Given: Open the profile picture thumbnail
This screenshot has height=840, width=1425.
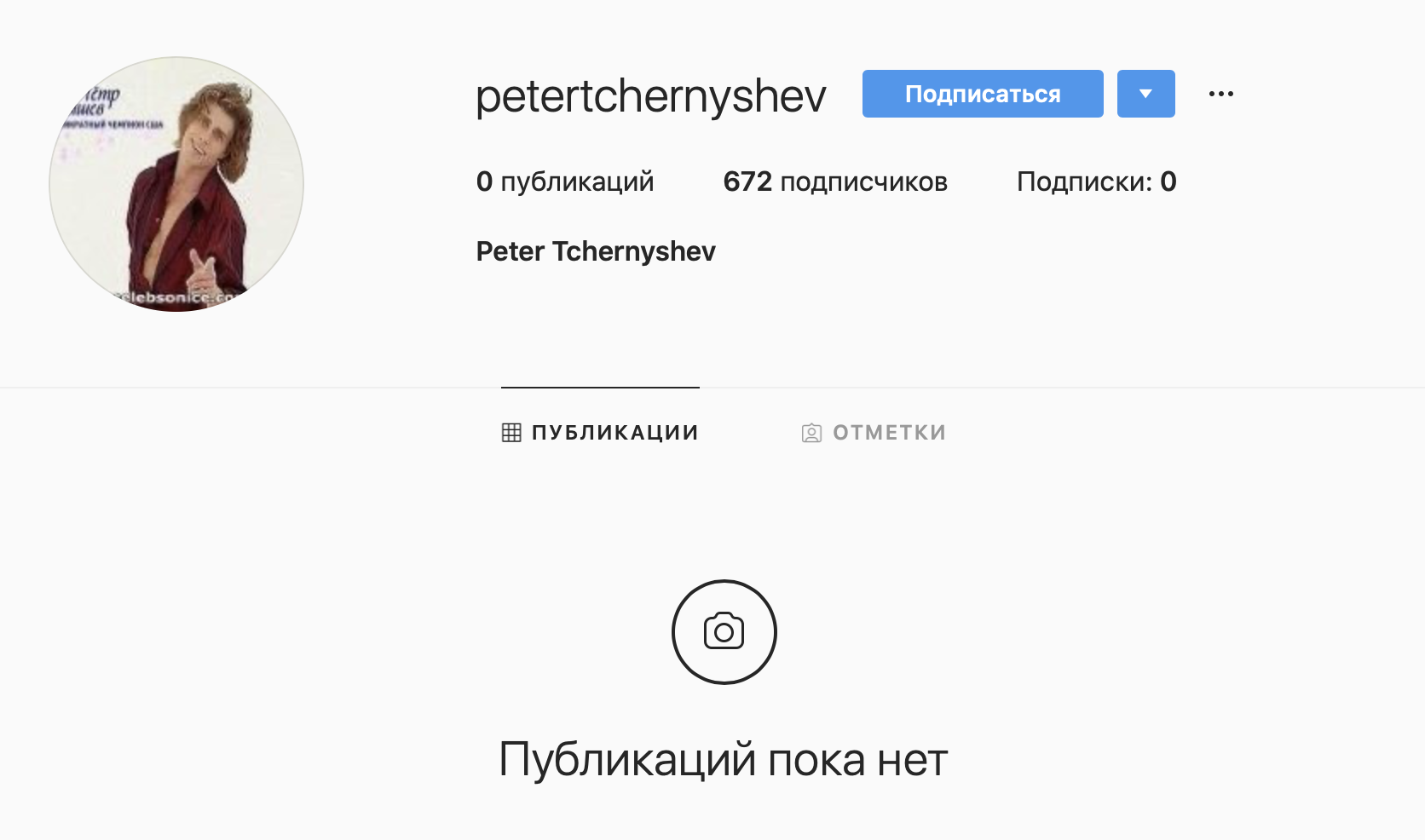Looking at the screenshot, I should (x=176, y=184).
